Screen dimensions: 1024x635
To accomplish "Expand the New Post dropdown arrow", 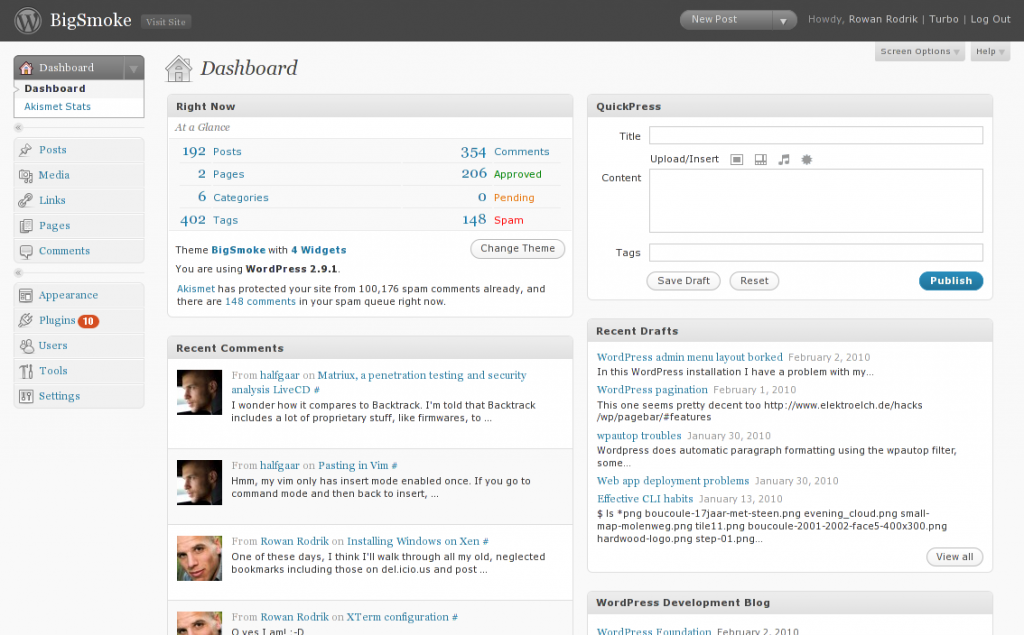I will (783, 20).
